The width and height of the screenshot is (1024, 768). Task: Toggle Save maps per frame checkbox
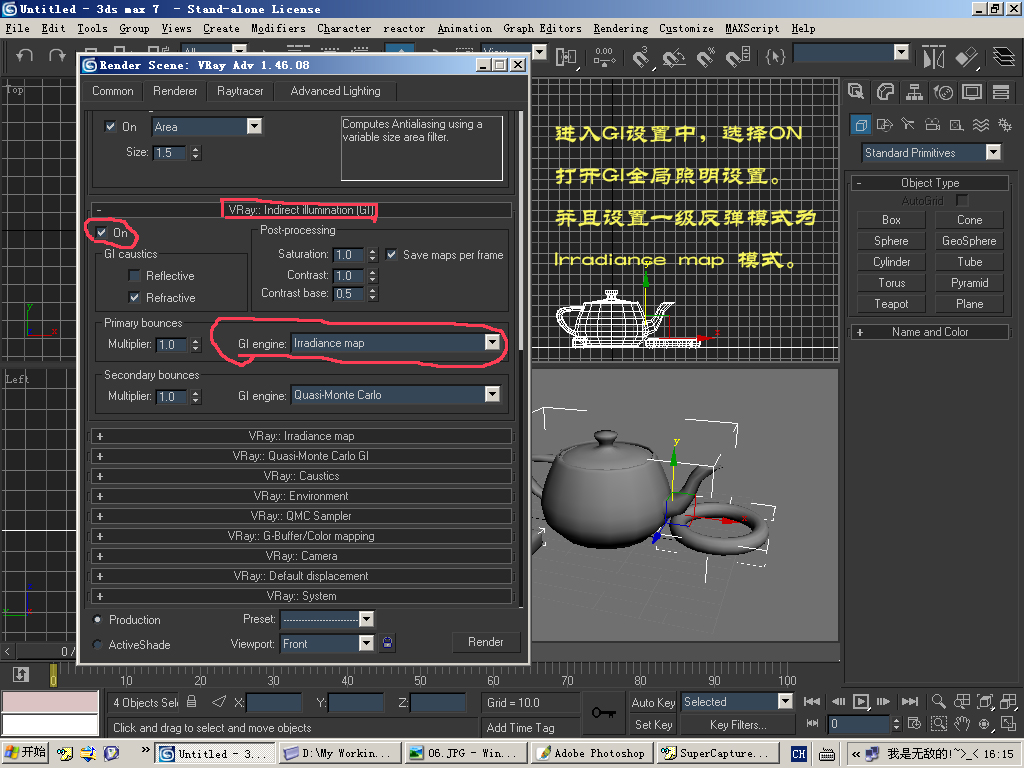pos(391,255)
